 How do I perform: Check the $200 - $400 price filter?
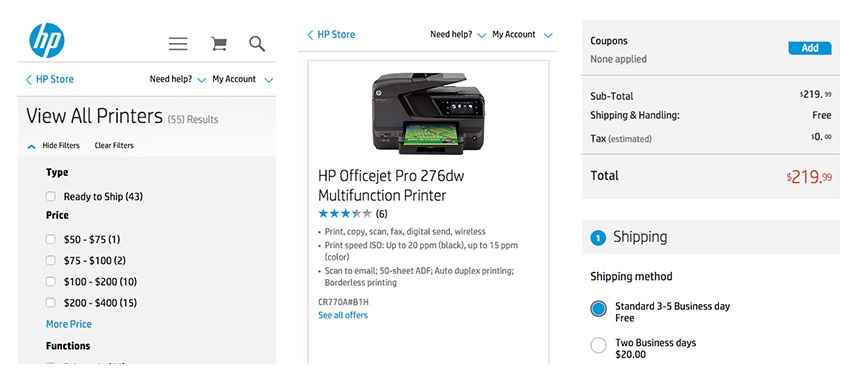(x=51, y=302)
